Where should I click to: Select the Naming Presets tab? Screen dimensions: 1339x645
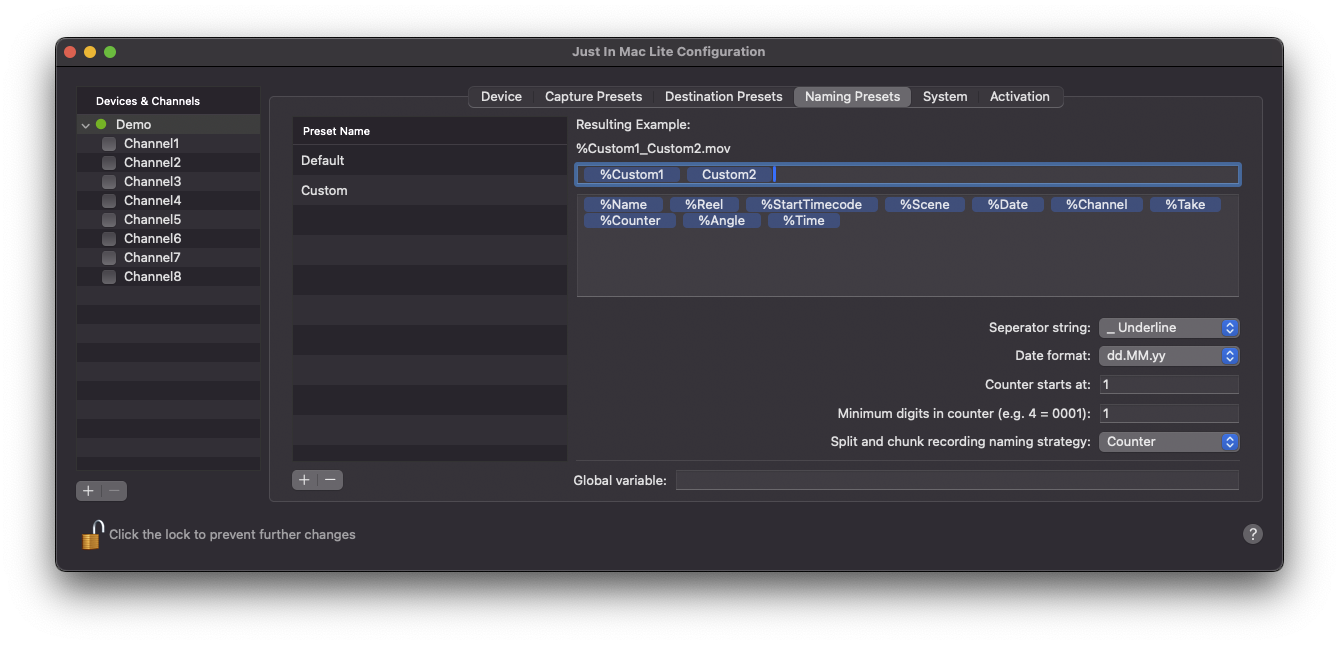[852, 96]
